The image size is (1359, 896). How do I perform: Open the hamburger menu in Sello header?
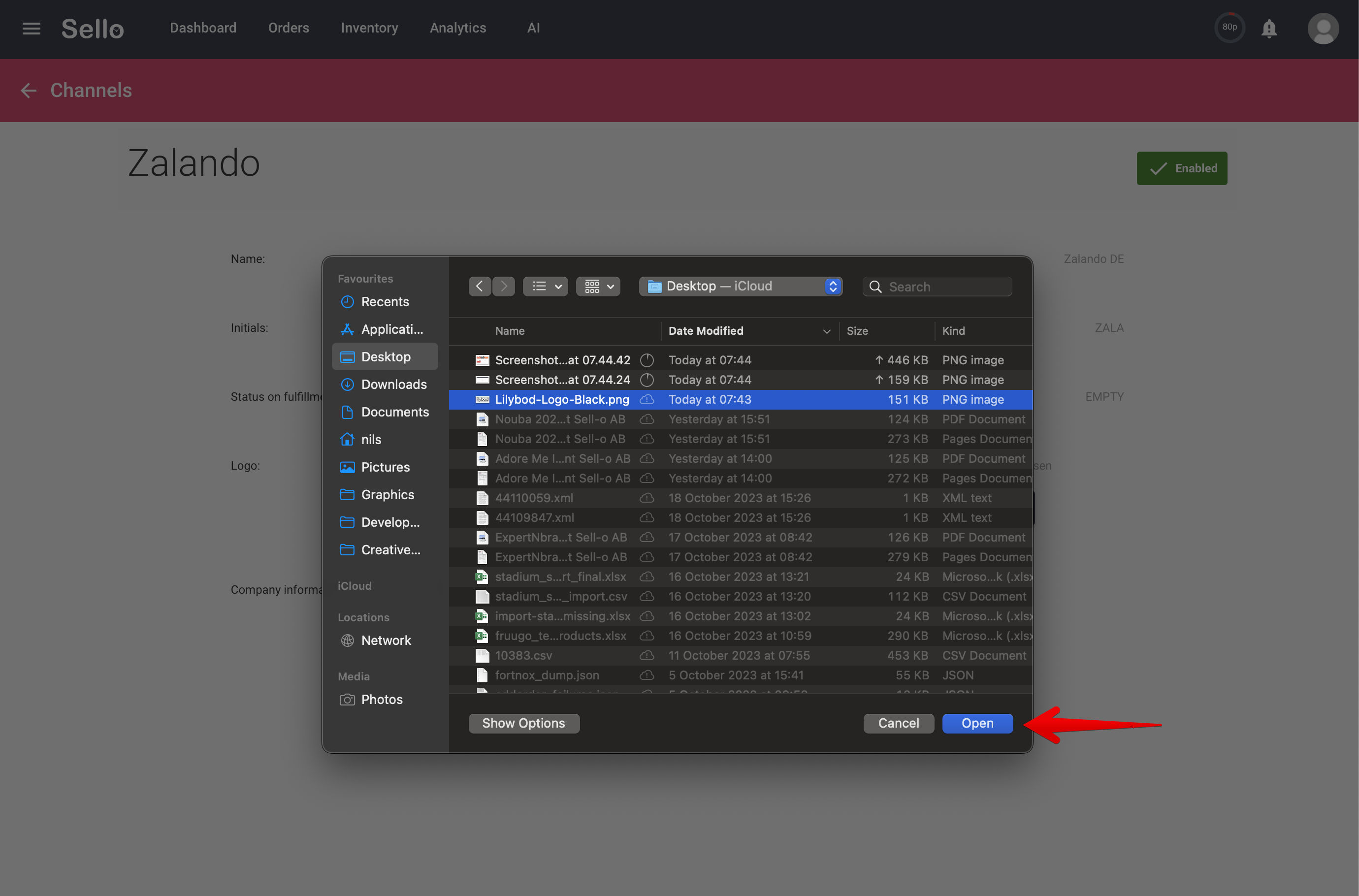(32, 28)
